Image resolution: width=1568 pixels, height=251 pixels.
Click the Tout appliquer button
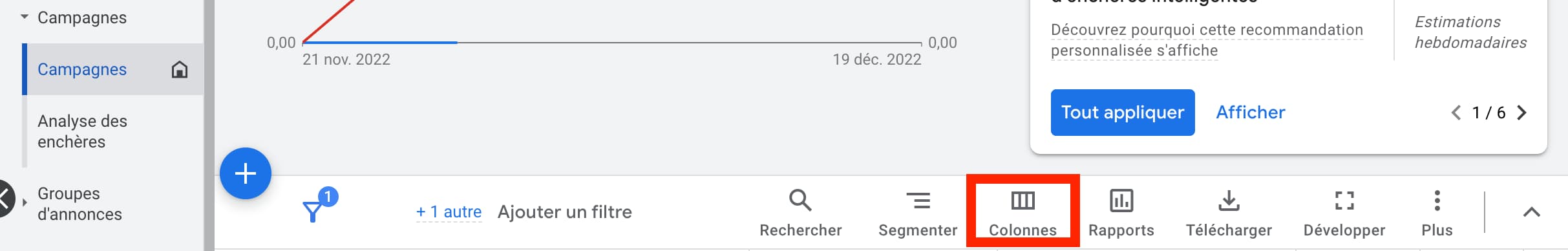click(x=1123, y=113)
